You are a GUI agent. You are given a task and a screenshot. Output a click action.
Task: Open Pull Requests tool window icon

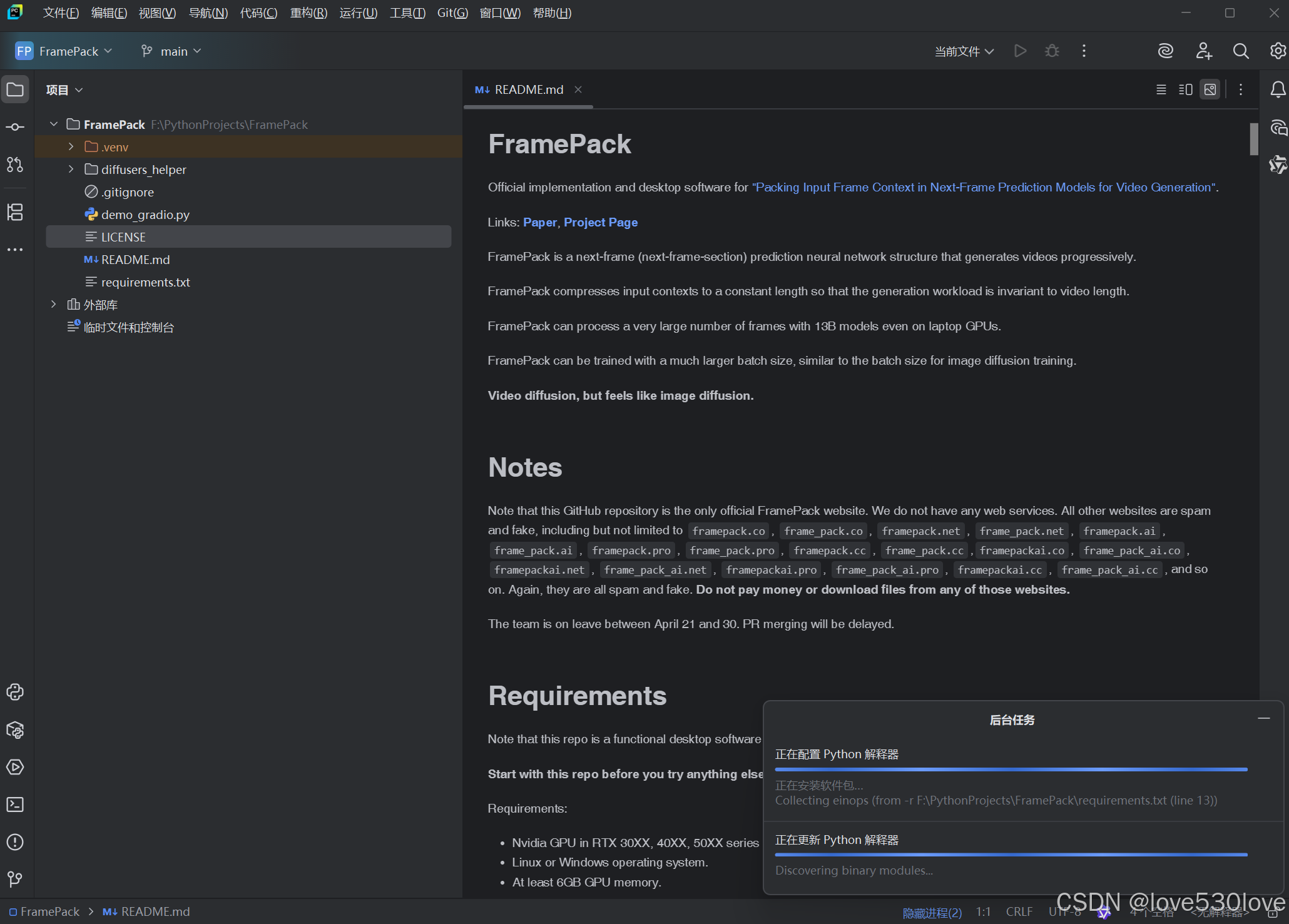pyautogui.click(x=15, y=165)
